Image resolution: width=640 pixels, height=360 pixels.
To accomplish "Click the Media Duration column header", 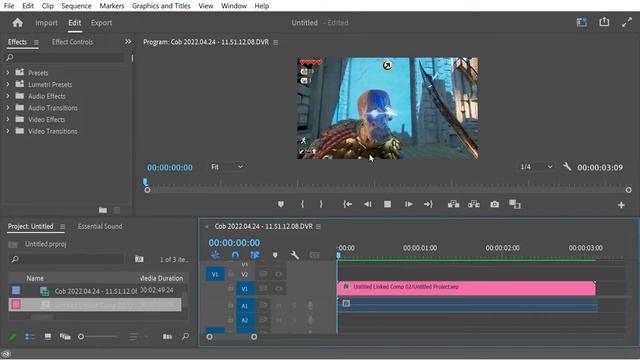I will pos(162,278).
